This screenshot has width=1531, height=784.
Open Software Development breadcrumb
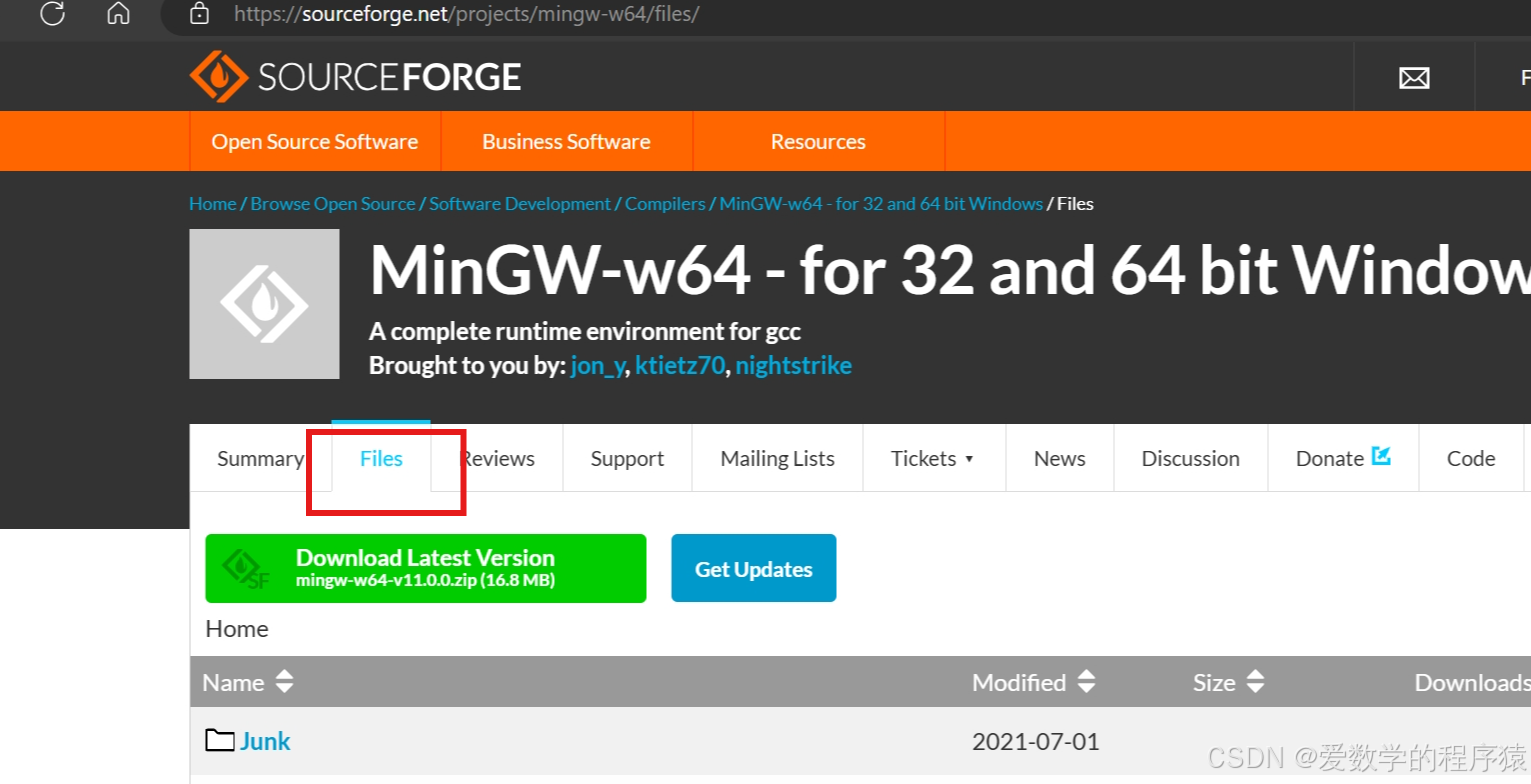[x=520, y=204]
